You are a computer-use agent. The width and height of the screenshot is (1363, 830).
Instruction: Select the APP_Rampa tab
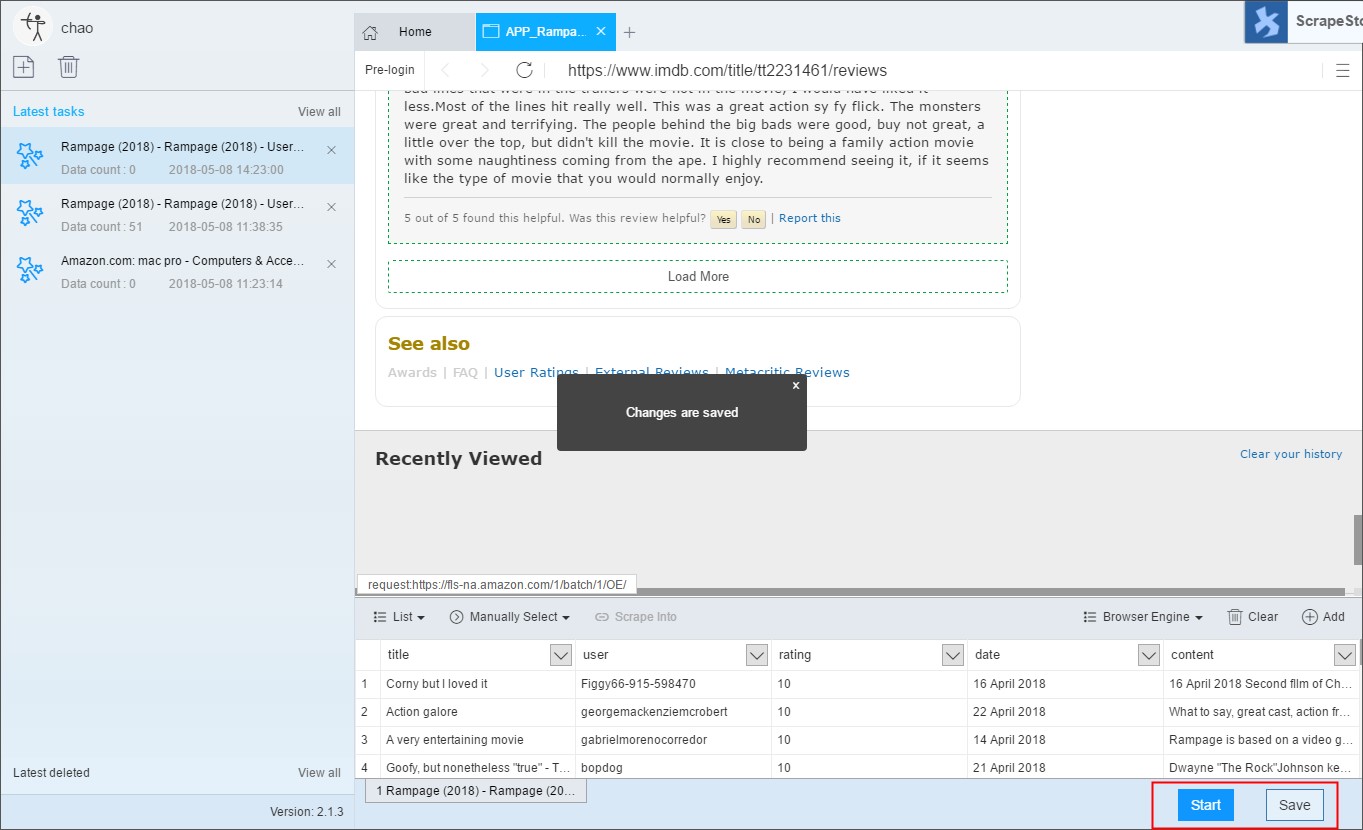[545, 32]
